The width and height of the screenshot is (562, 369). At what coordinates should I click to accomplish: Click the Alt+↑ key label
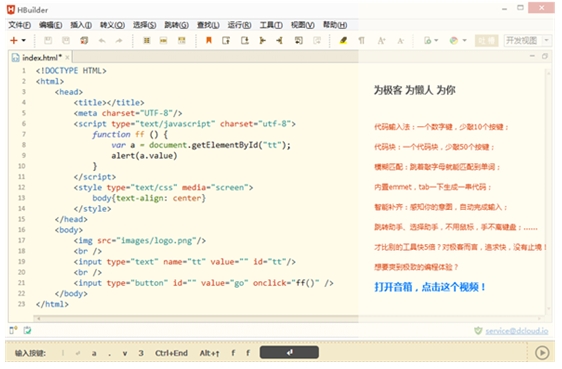click(209, 353)
